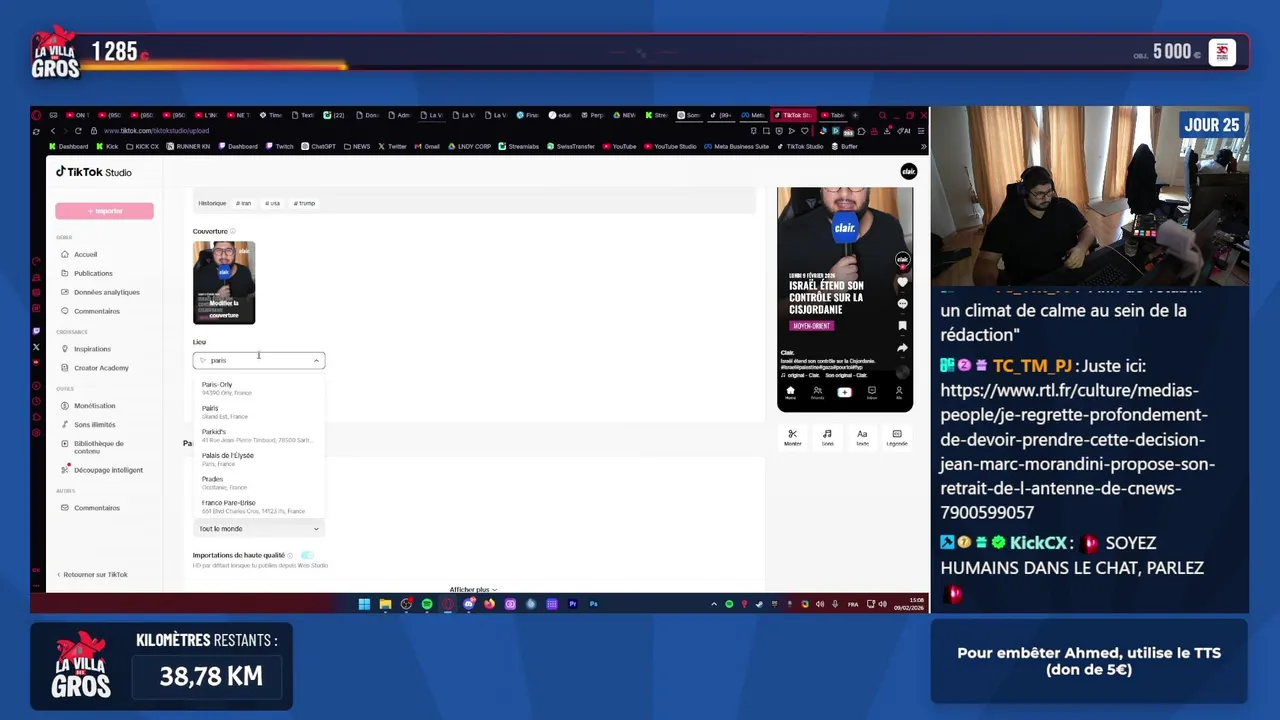Viewport: 1280px width, 720px height.
Task: Show hidden system tray icons chevron
Action: click(714, 604)
